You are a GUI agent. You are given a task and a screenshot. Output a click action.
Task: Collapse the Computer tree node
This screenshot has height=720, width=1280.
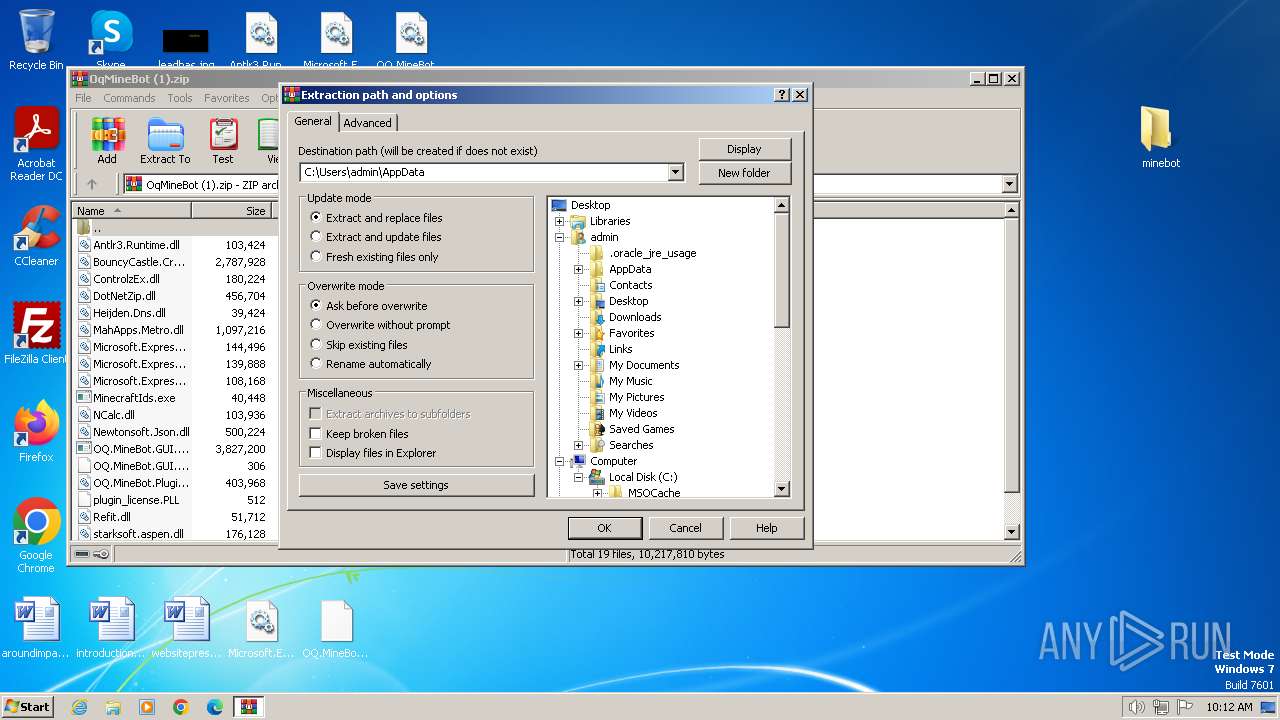click(x=560, y=461)
